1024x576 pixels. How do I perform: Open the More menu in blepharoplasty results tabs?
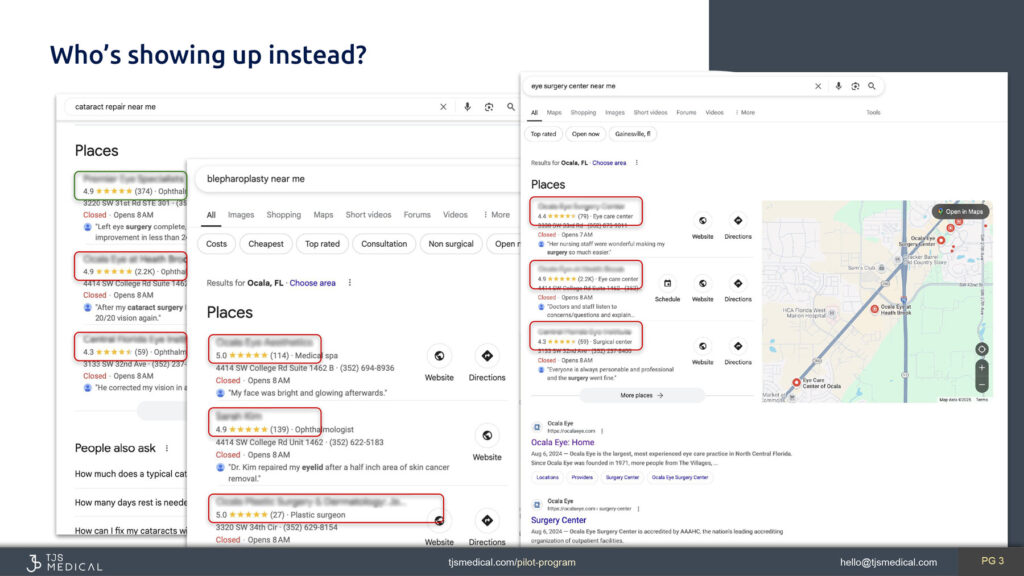[497, 215]
